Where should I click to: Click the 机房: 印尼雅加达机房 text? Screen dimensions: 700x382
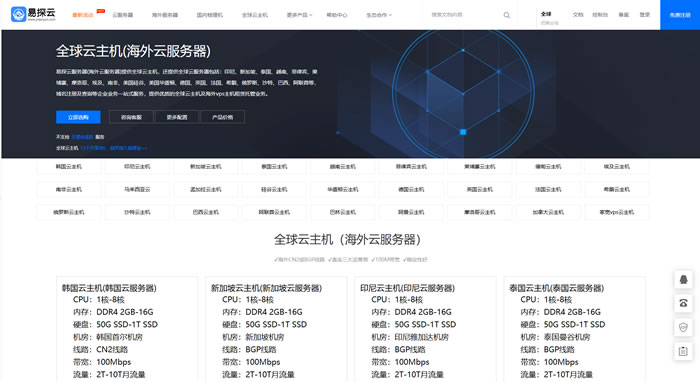410,337
